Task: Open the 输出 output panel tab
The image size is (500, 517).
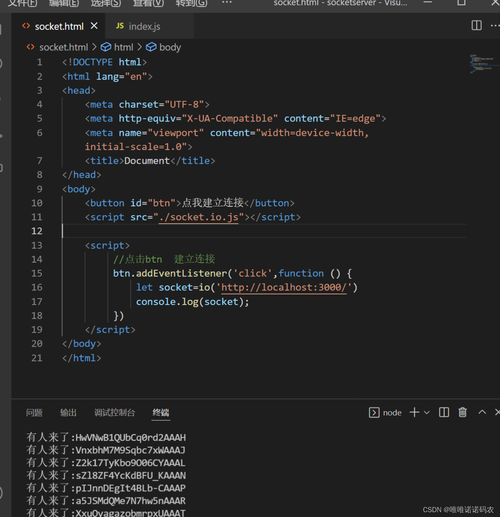Action: [x=68, y=413]
